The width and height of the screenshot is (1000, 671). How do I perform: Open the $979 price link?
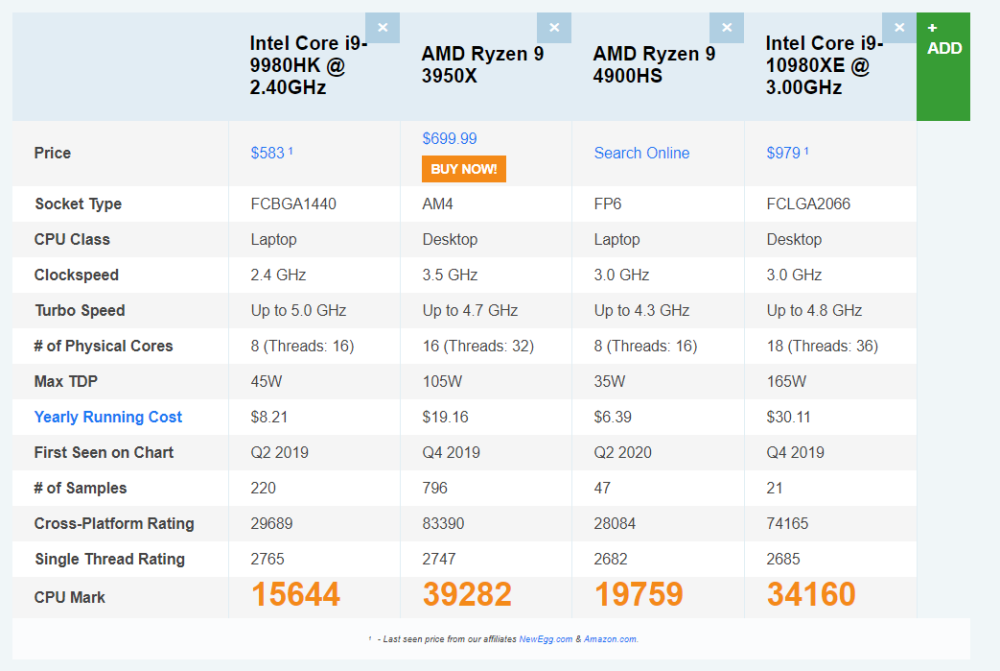pyautogui.click(x=784, y=153)
